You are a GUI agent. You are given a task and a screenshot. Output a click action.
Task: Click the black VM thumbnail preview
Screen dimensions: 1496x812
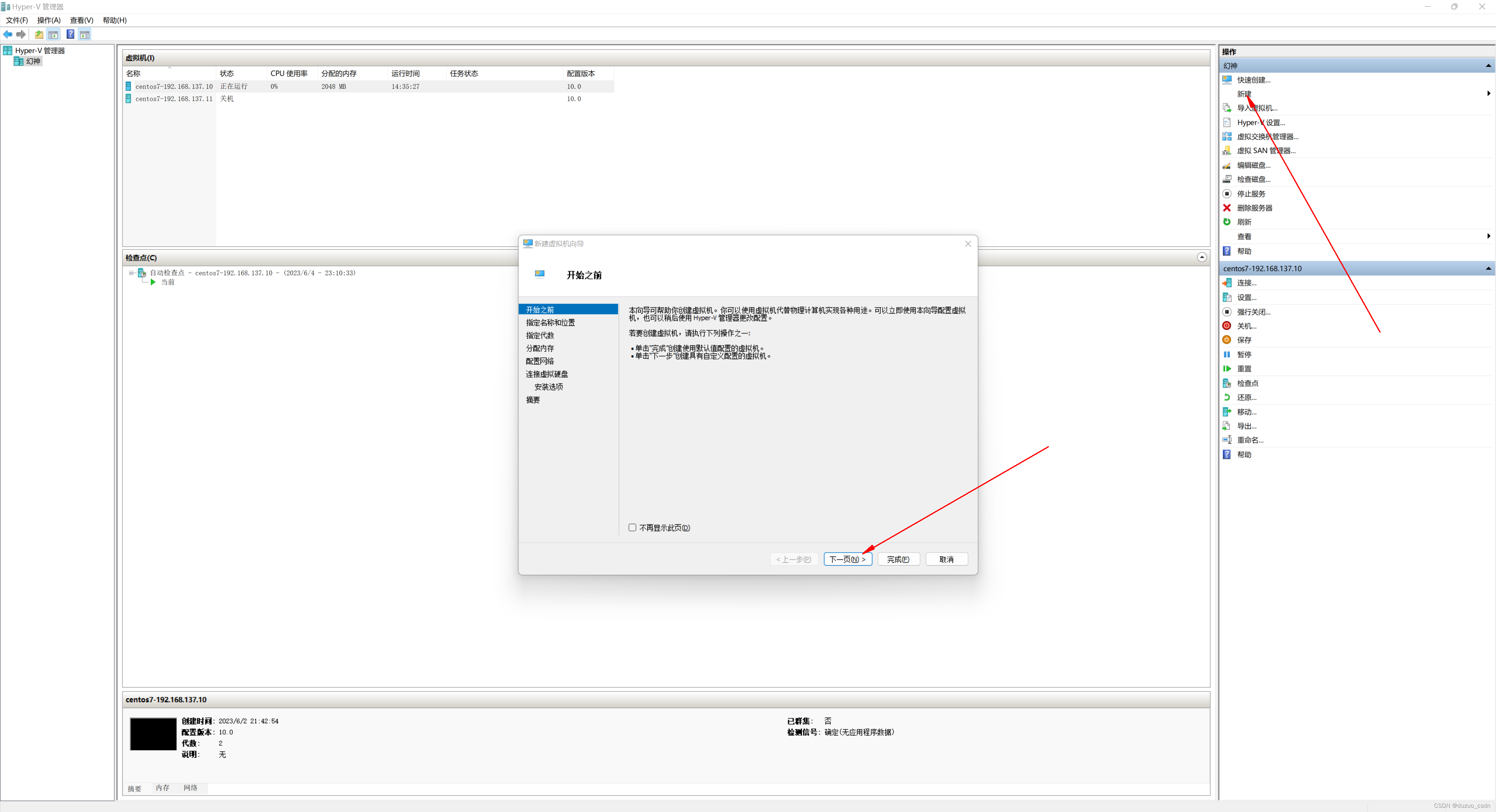pyautogui.click(x=153, y=734)
